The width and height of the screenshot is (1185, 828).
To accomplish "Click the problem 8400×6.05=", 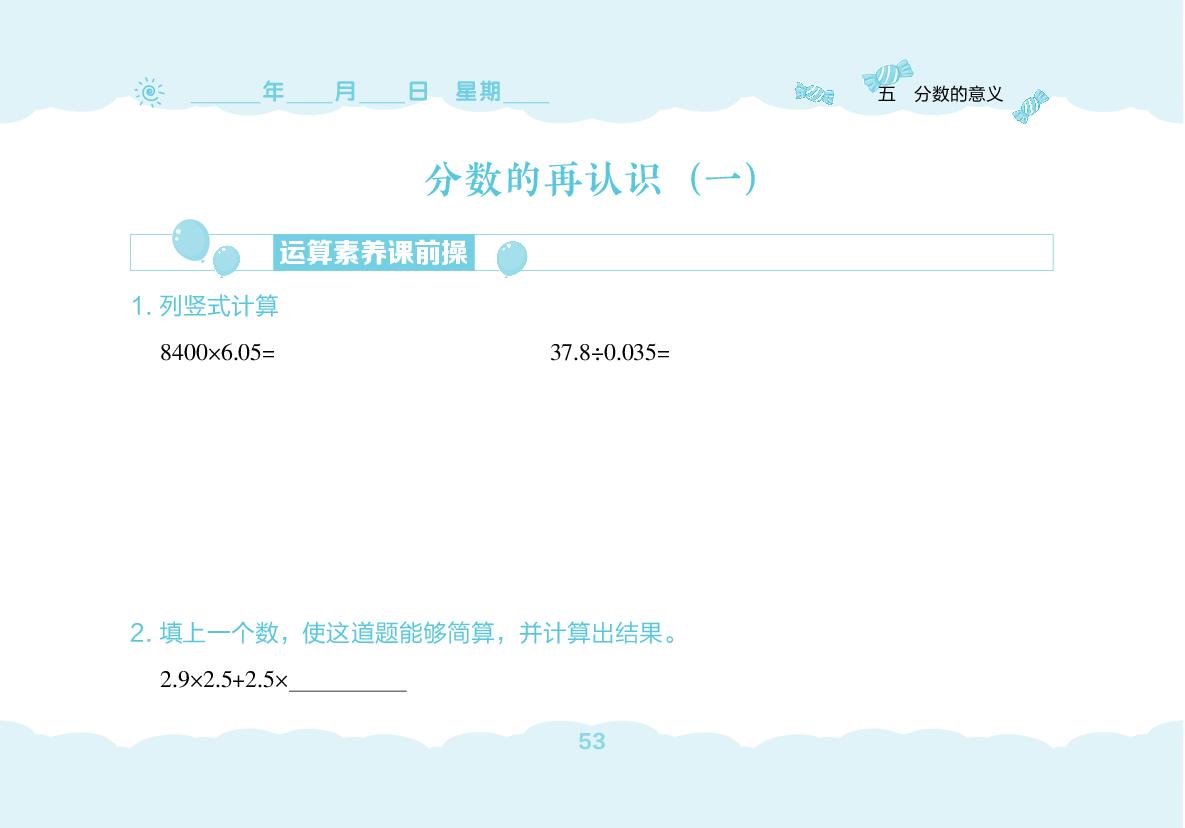I will tap(218, 352).
